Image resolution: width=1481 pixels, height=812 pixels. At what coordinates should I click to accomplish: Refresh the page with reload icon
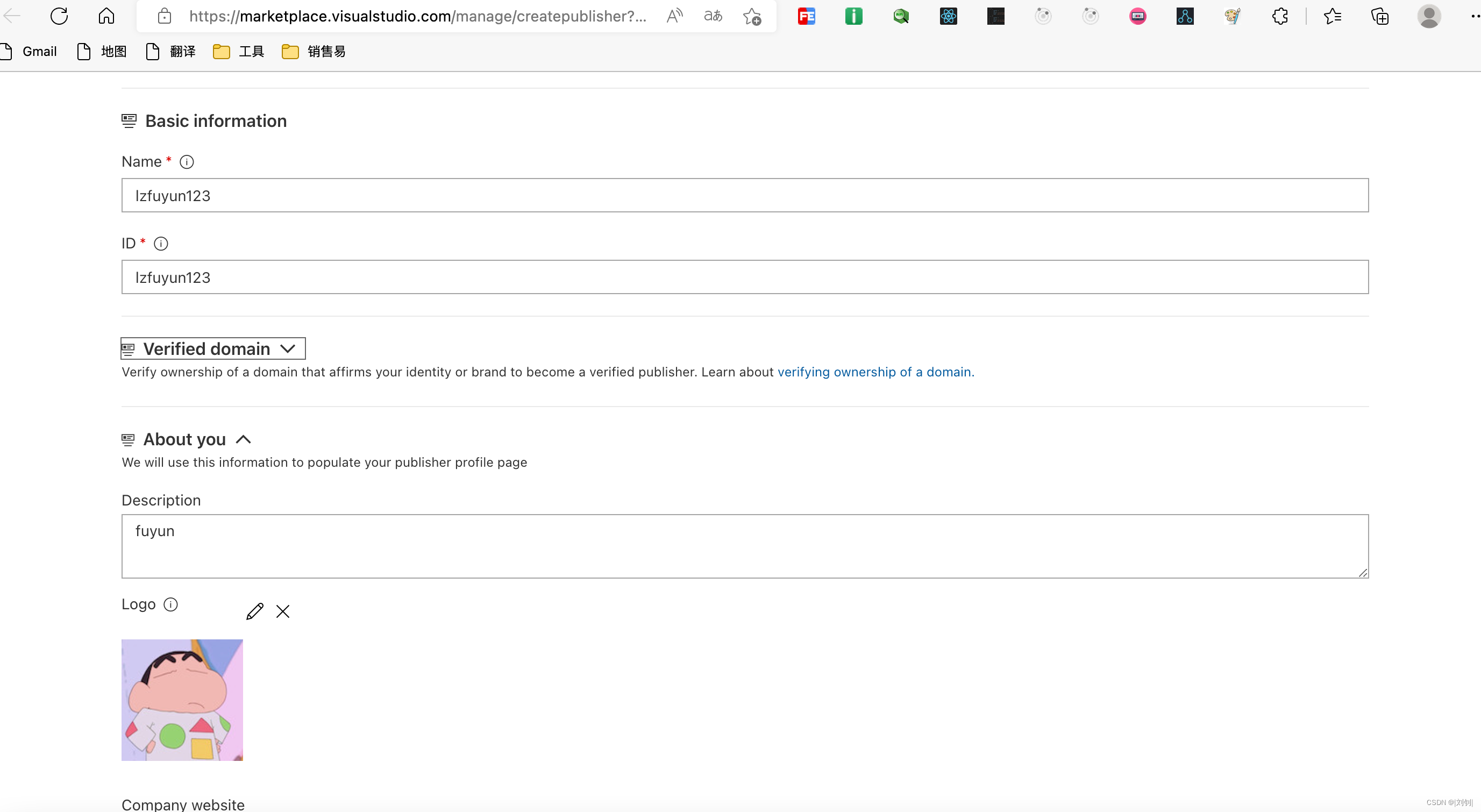(59, 16)
